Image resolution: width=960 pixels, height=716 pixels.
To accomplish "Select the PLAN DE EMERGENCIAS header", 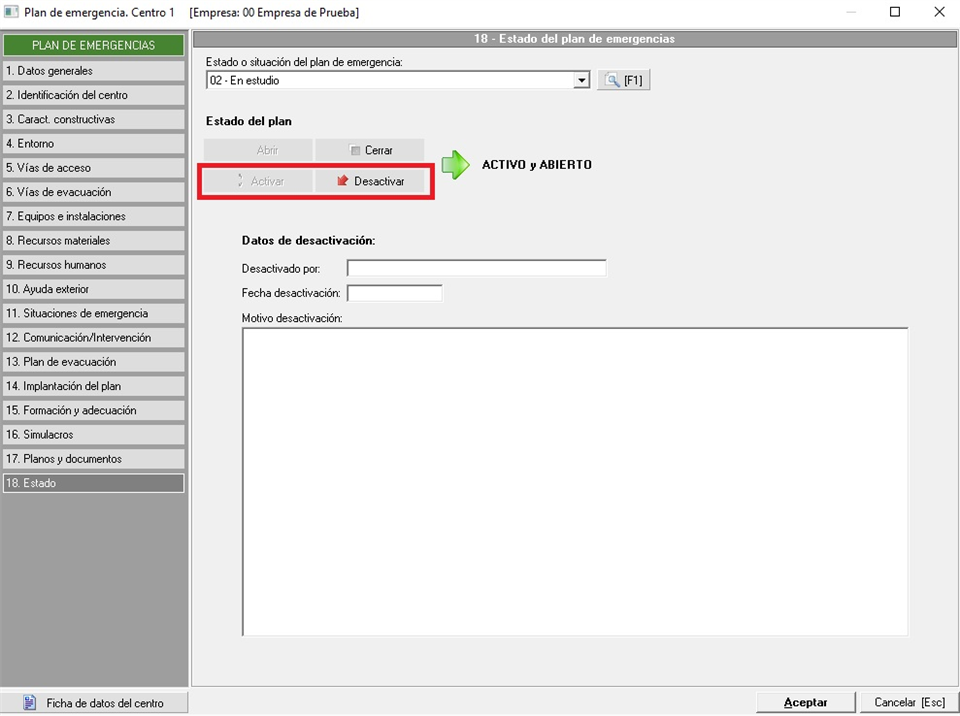I will pos(93,45).
